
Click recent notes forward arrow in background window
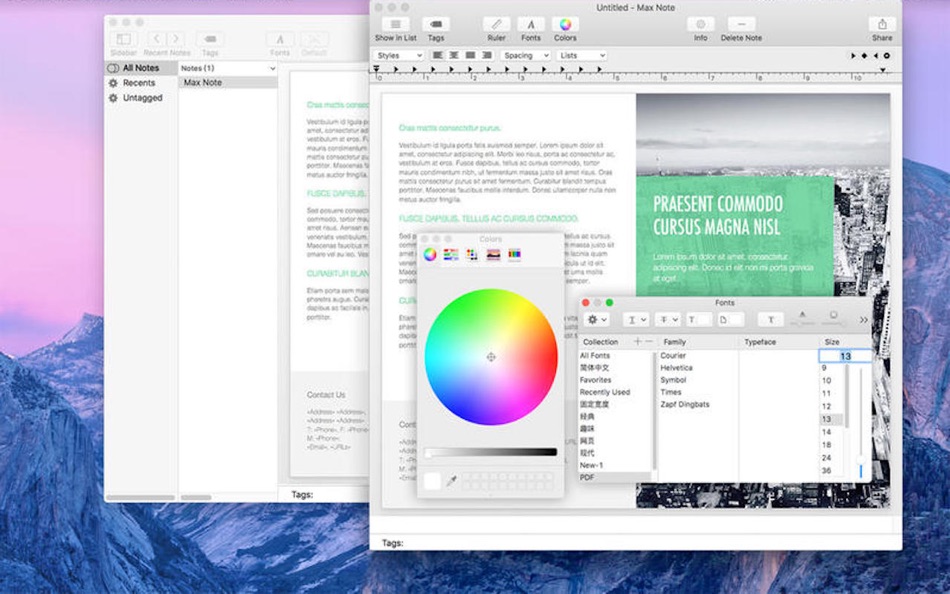[x=176, y=39]
